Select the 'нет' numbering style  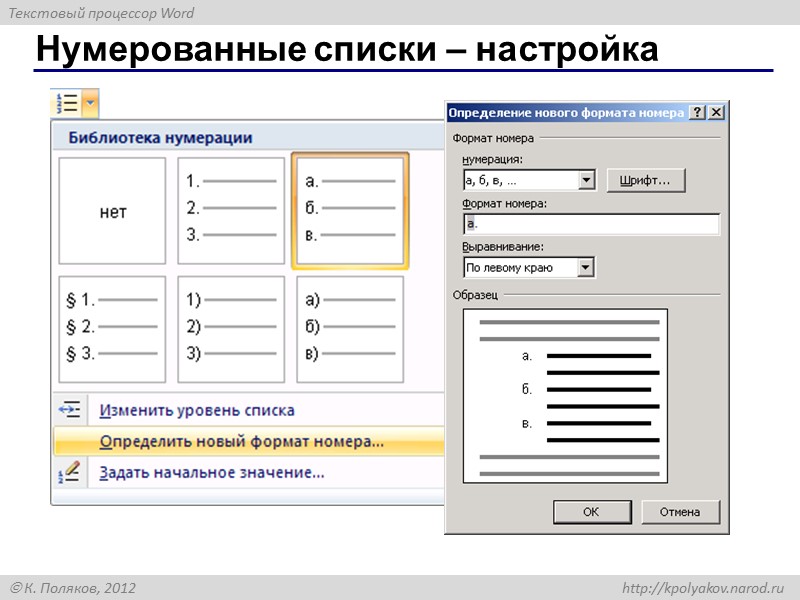tap(113, 211)
